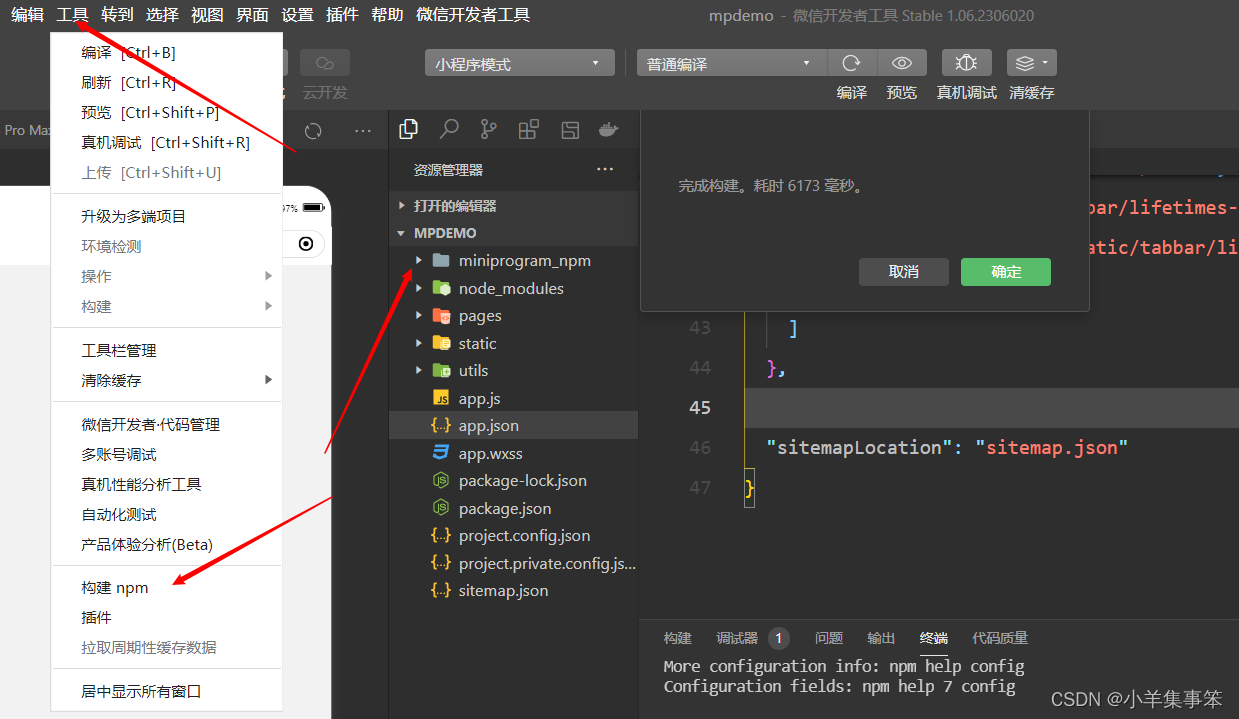Open the source control branch icon
Image resolution: width=1239 pixels, height=719 pixels.
tap(489, 129)
